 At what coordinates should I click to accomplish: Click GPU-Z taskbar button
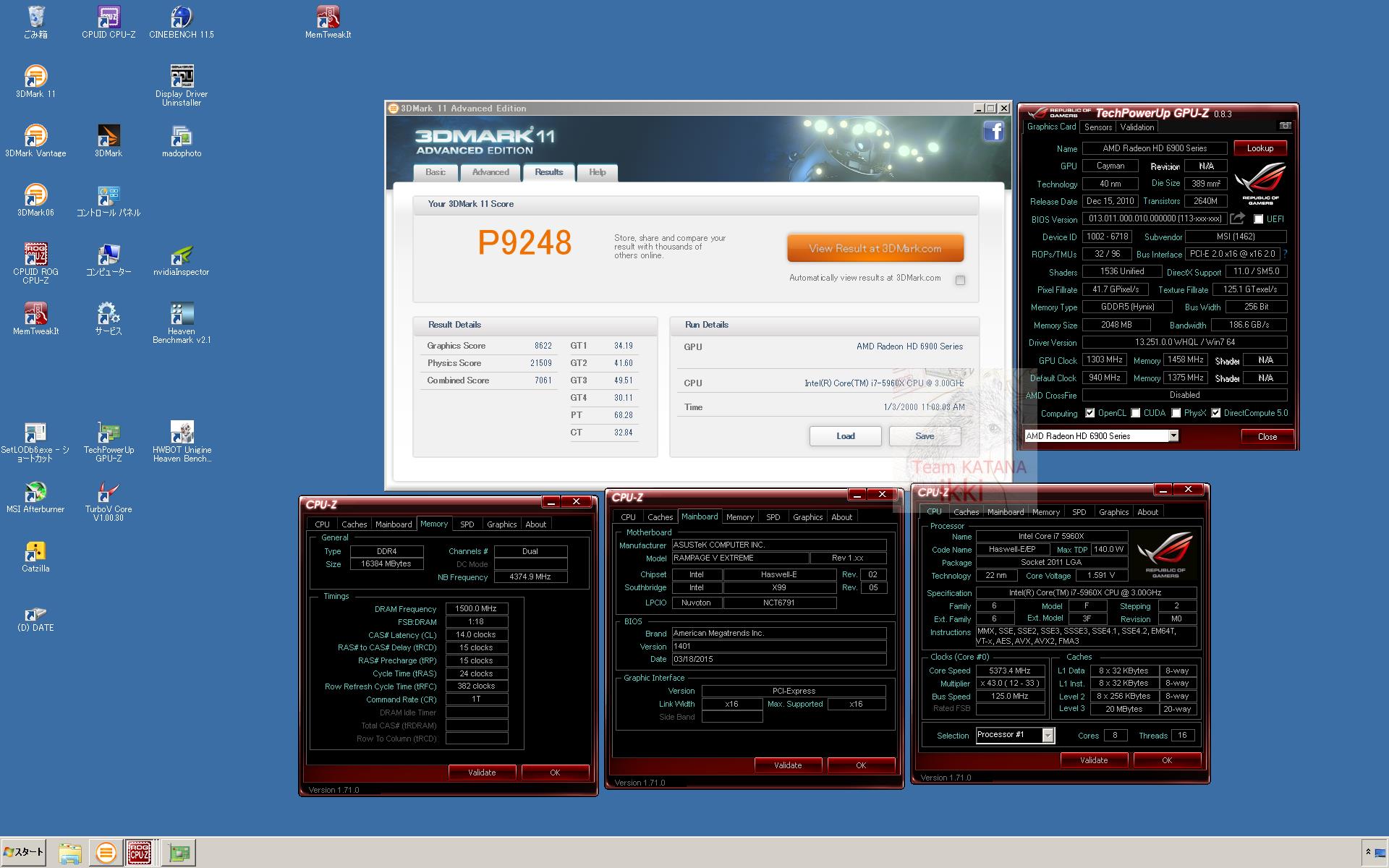179,853
